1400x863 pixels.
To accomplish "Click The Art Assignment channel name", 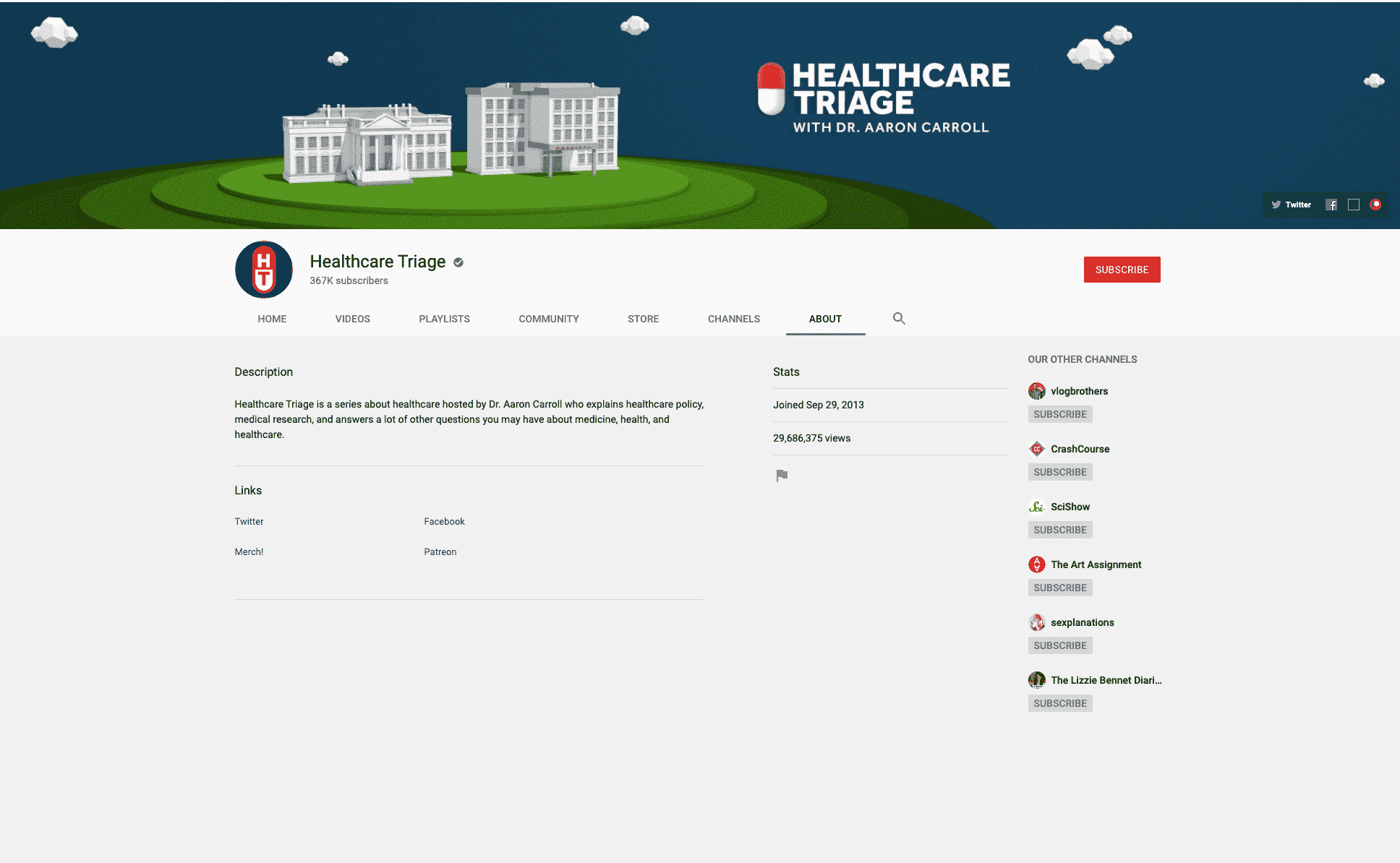I will (1096, 564).
